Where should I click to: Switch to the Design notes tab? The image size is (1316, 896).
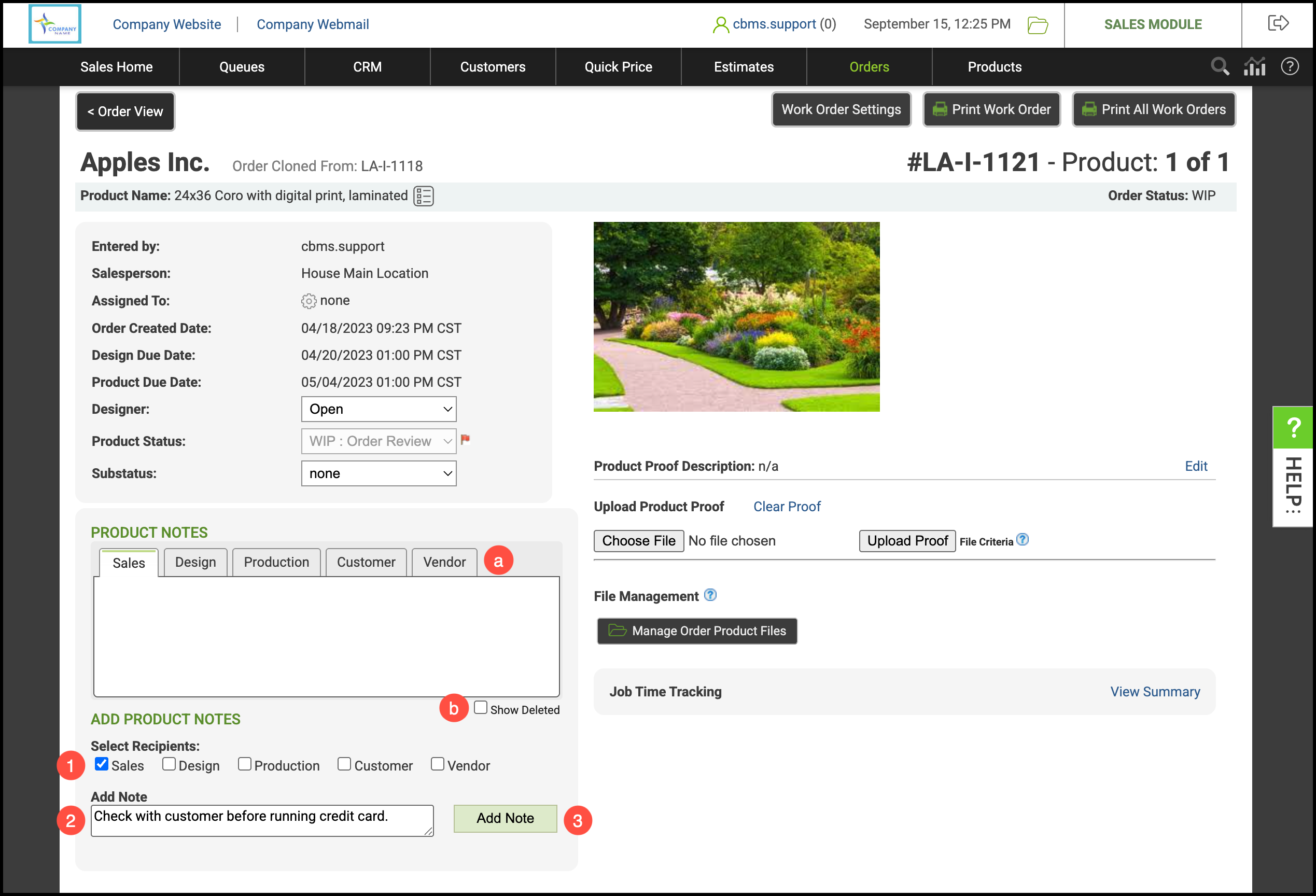(195, 562)
